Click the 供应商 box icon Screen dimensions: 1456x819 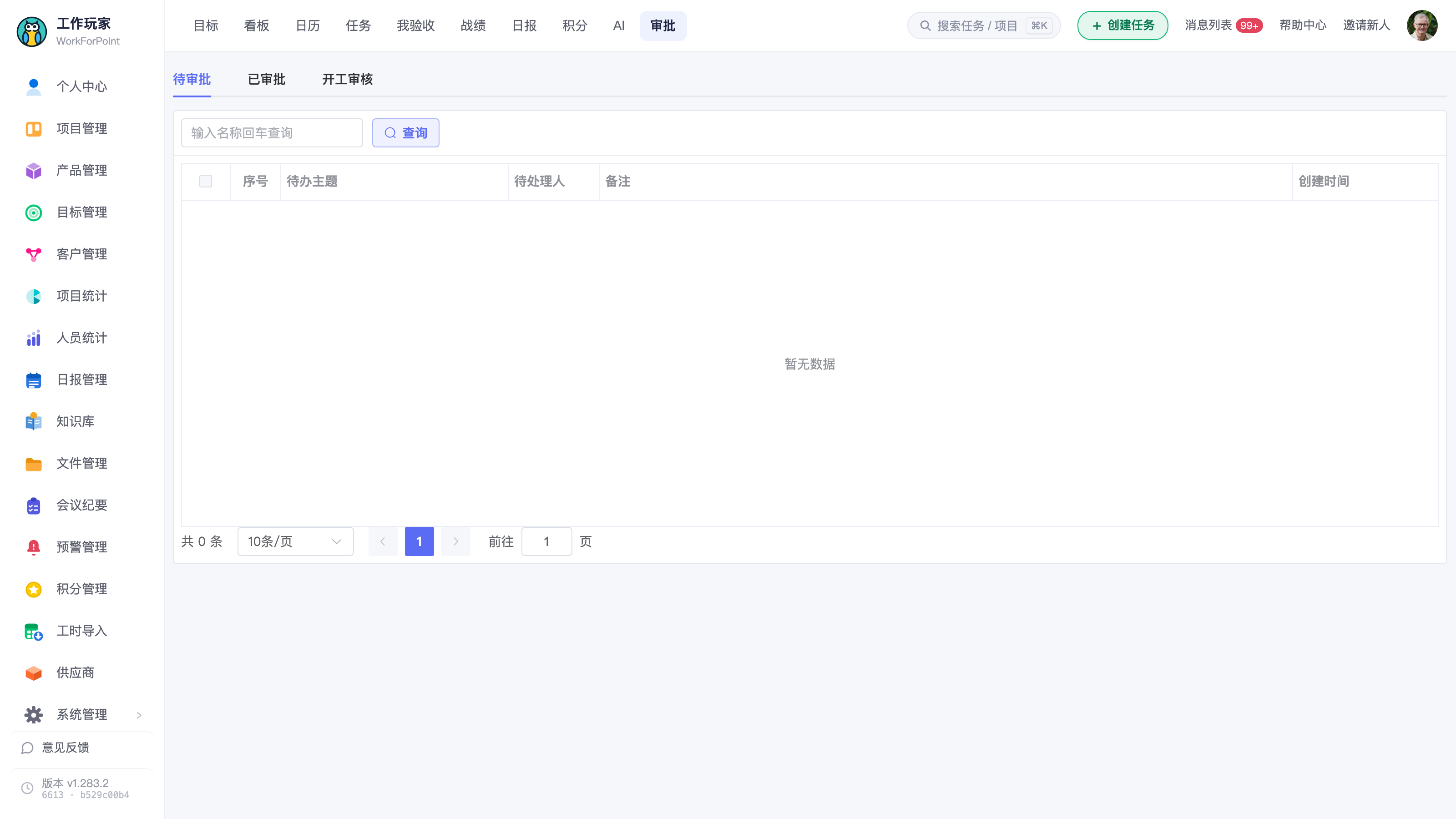pos(33,672)
